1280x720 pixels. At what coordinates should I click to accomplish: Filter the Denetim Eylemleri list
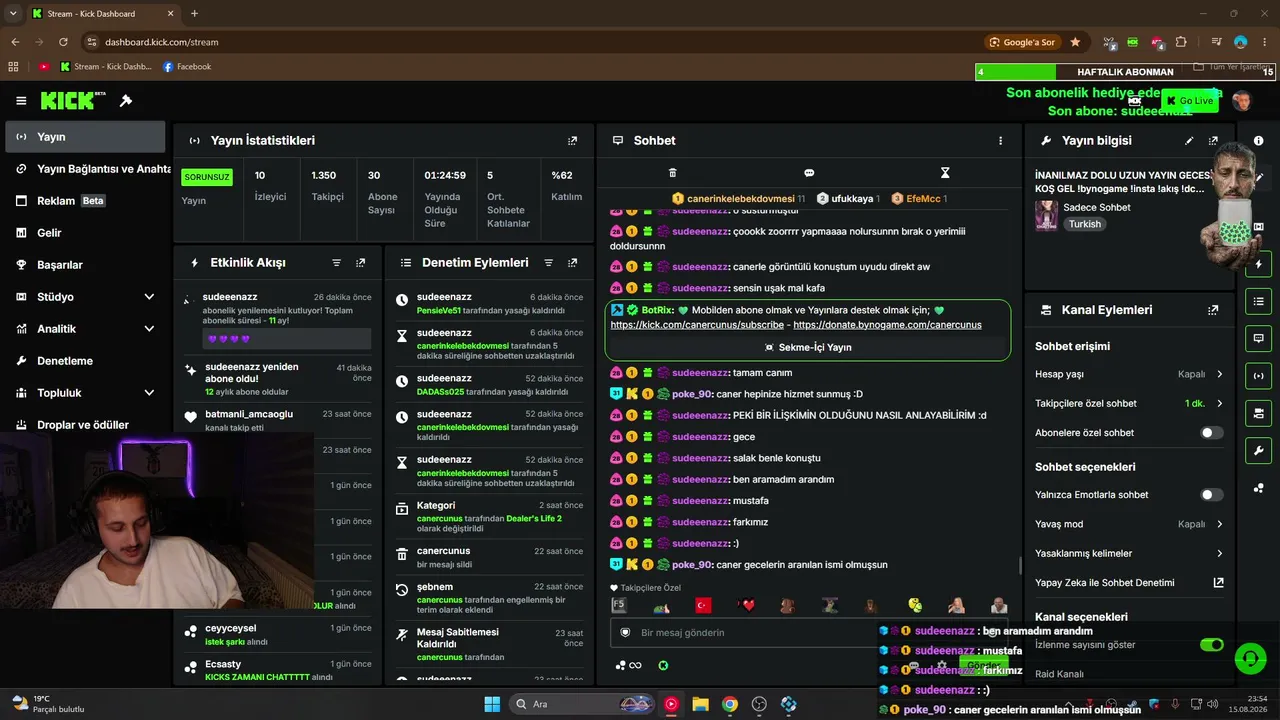[x=548, y=263]
